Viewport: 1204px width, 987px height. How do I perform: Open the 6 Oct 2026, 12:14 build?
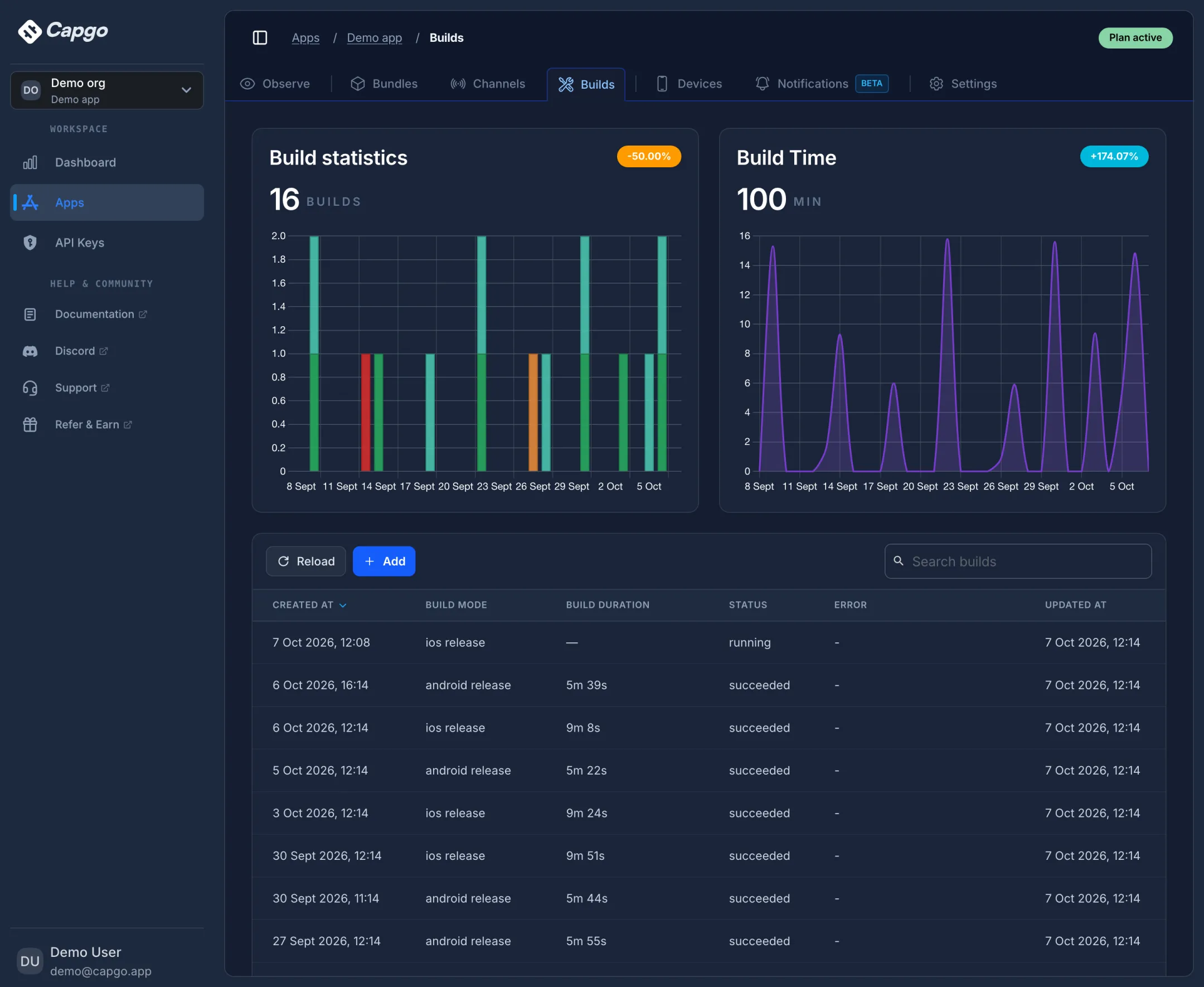pyautogui.click(x=708, y=728)
